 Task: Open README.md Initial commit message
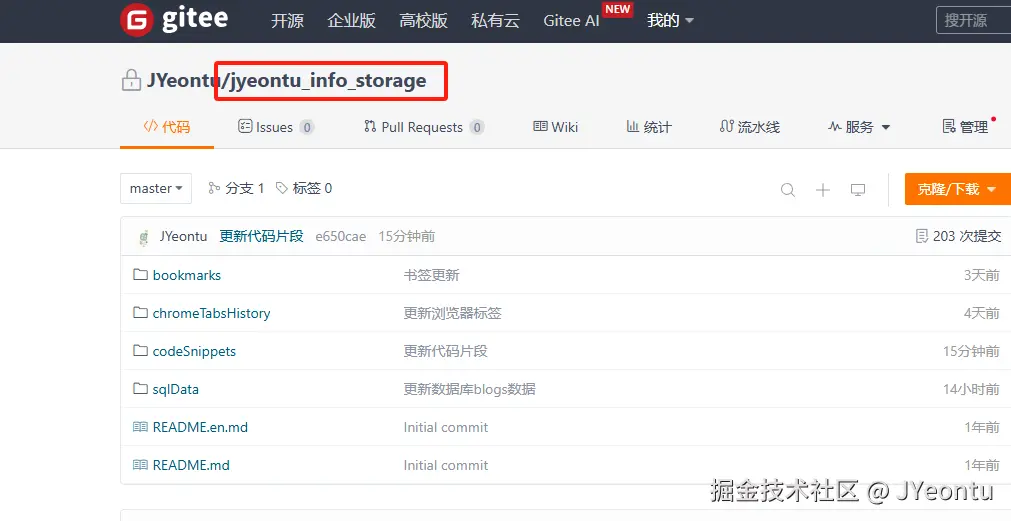tap(446, 465)
